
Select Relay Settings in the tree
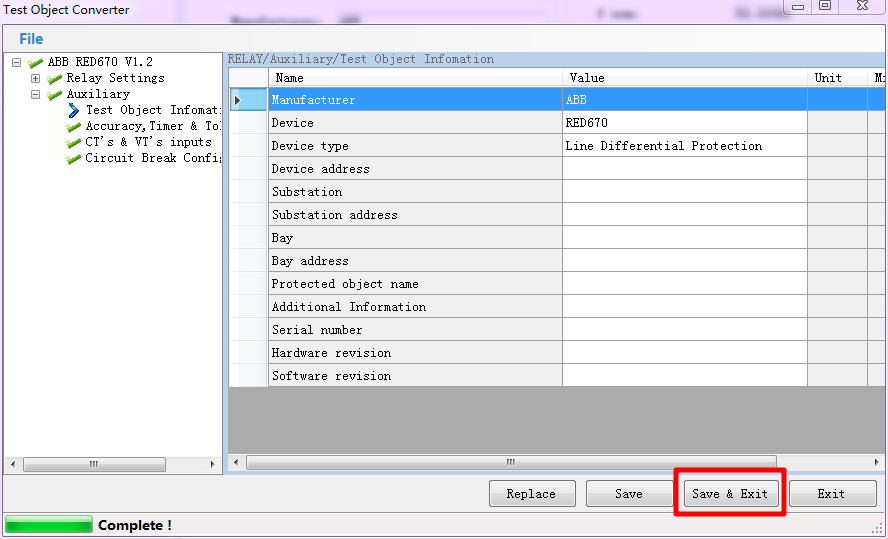coord(116,78)
